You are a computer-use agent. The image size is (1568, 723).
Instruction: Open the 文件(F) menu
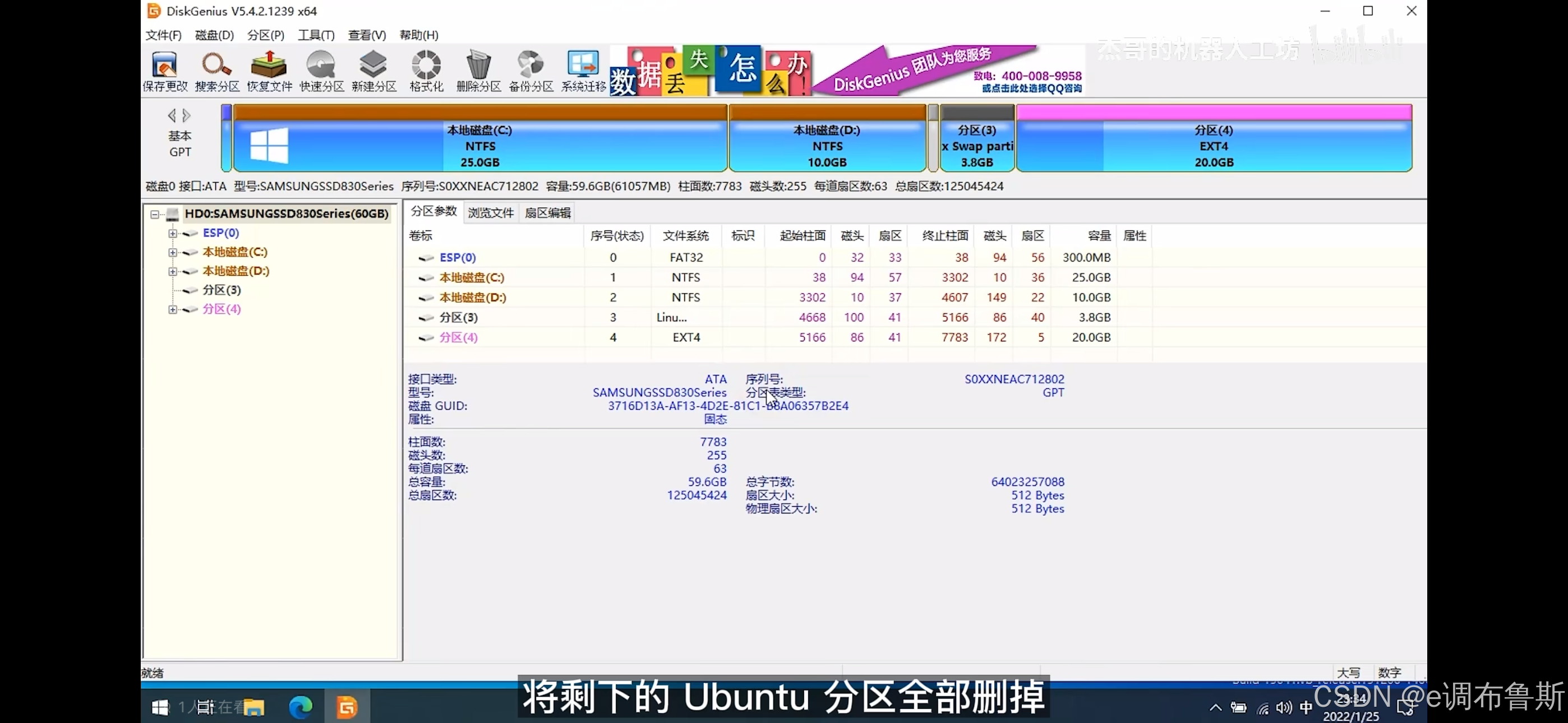[x=163, y=35]
